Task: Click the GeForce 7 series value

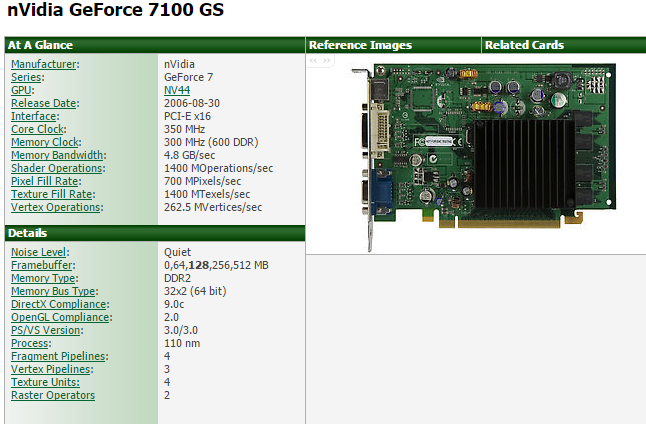Action: click(x=188, y=77)
